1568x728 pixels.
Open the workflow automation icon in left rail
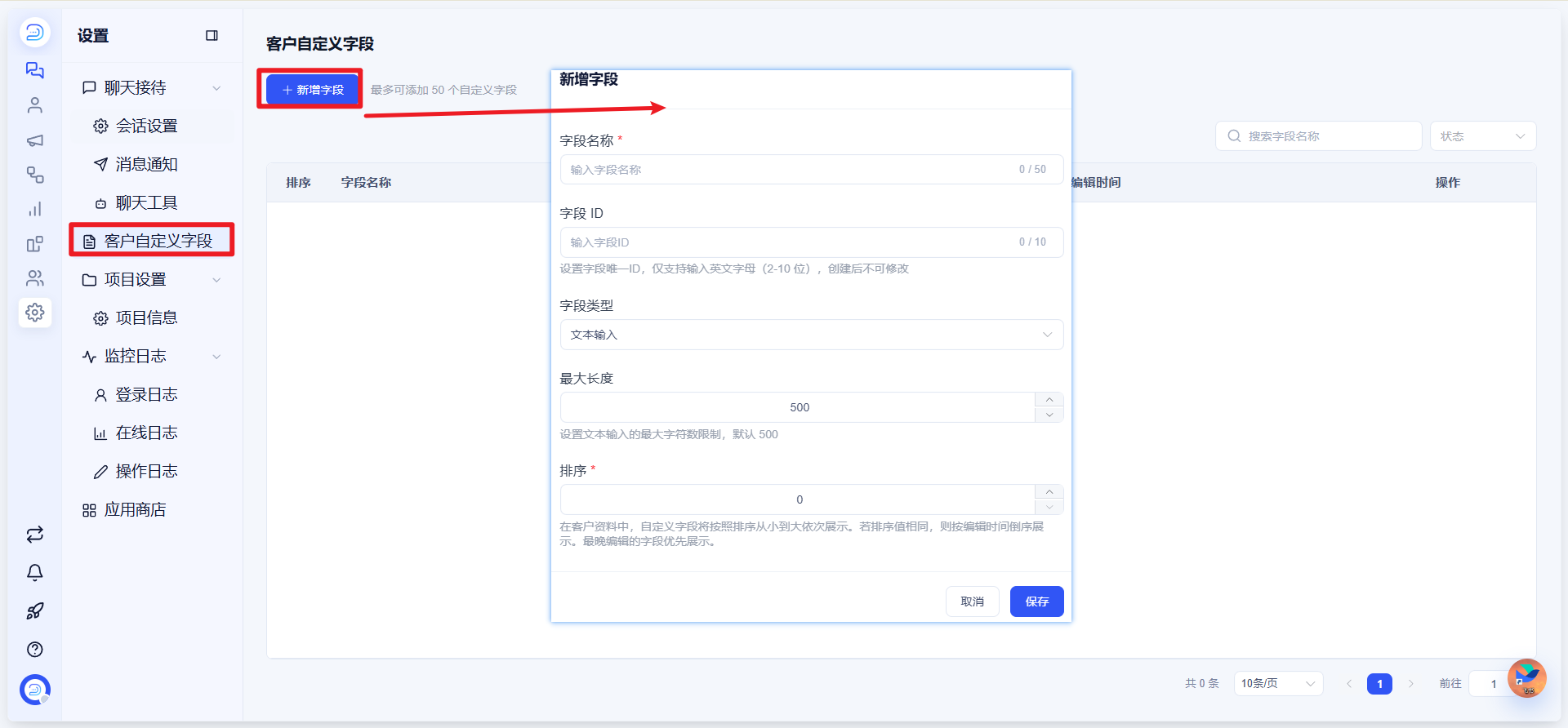(34, 175)
